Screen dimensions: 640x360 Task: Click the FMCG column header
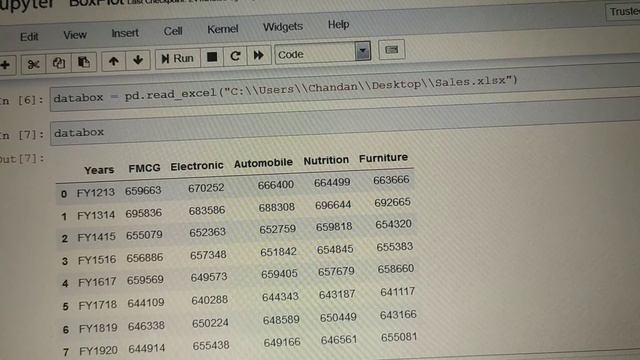(x=144, y=168)
